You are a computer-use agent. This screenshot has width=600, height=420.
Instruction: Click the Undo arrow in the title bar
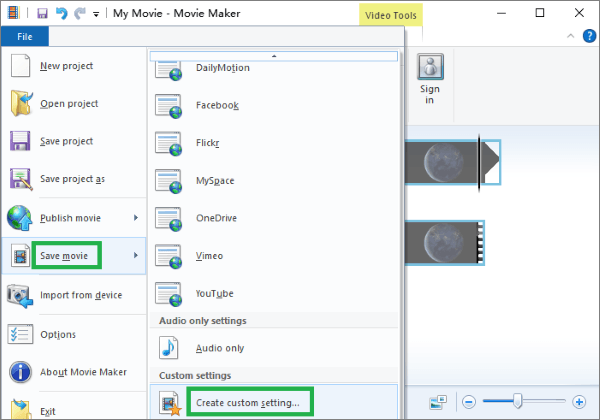coord(62,13)
